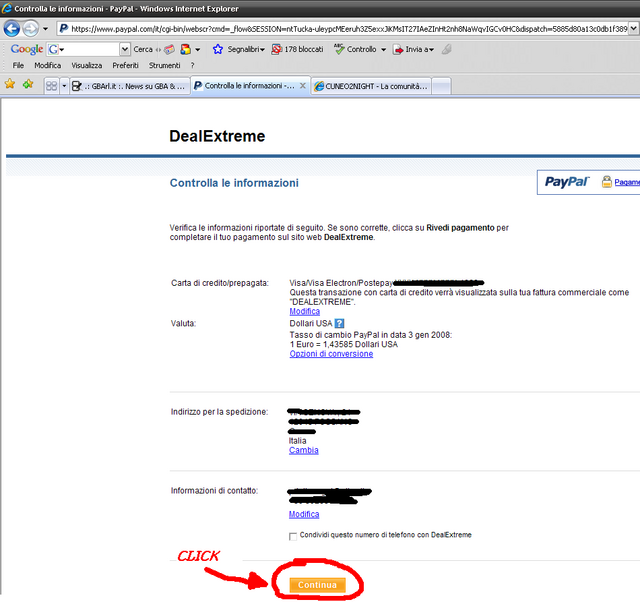Click the Italia country text
This screenshot has width=640, height=602.
tap(298, 441)
